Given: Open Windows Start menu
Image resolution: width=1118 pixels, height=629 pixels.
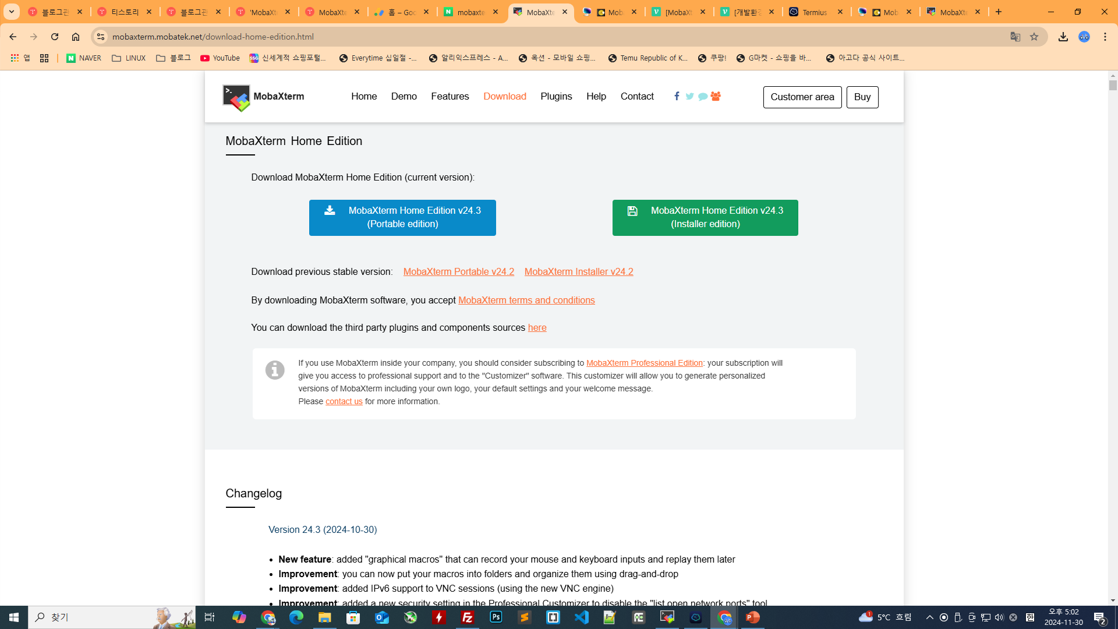Looking at the screenshot, I should (14, 618).
